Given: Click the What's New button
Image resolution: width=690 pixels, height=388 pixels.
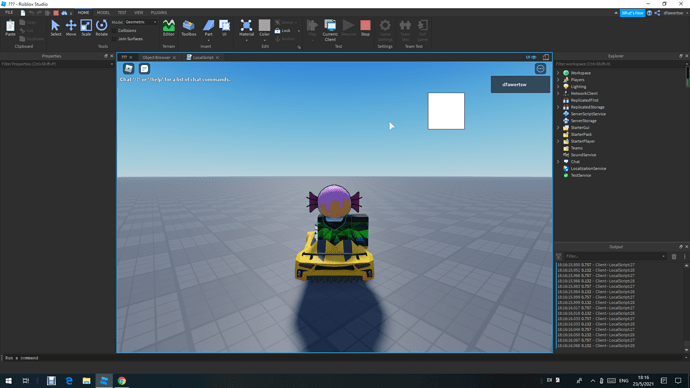Looking at the screenshot, I should coord(632,13).
